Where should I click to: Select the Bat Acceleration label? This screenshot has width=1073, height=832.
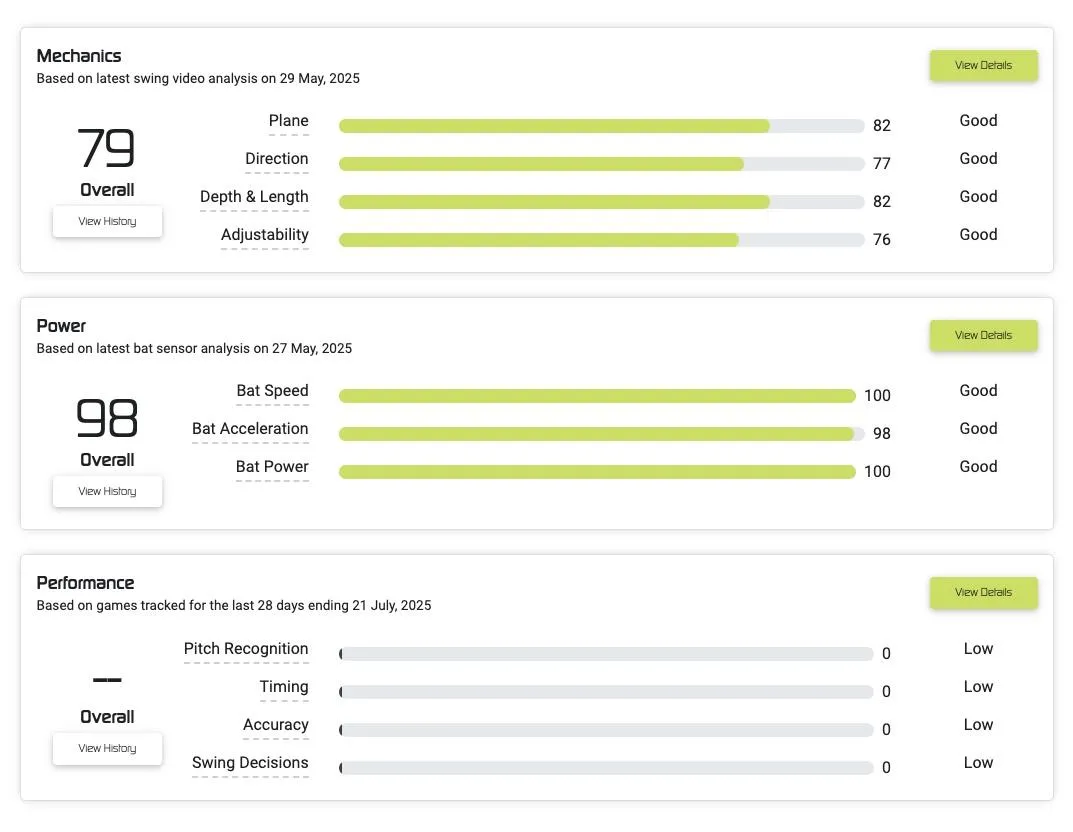click(250, 429)
